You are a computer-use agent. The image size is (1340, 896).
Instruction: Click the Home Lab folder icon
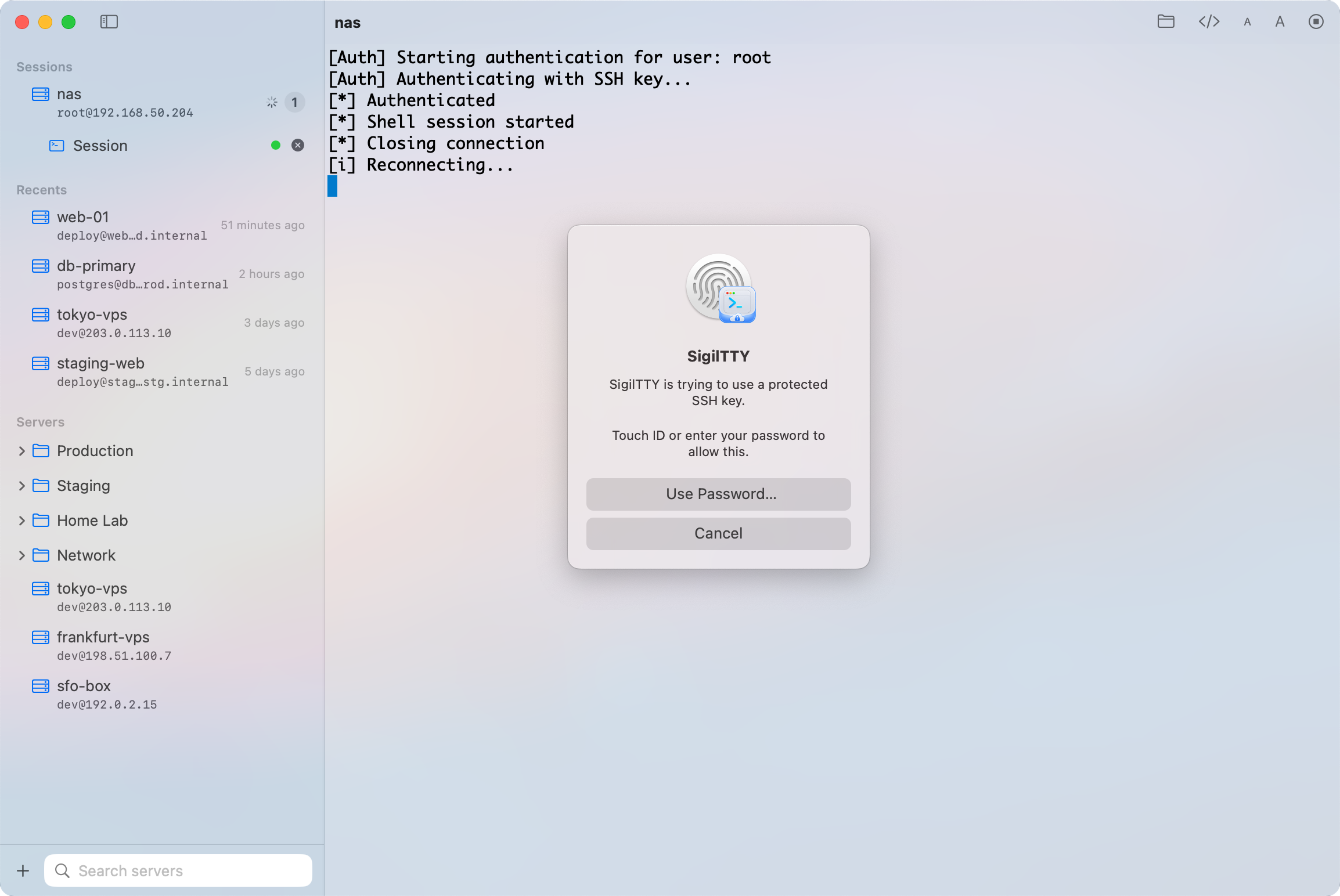[x=41, y=521]
